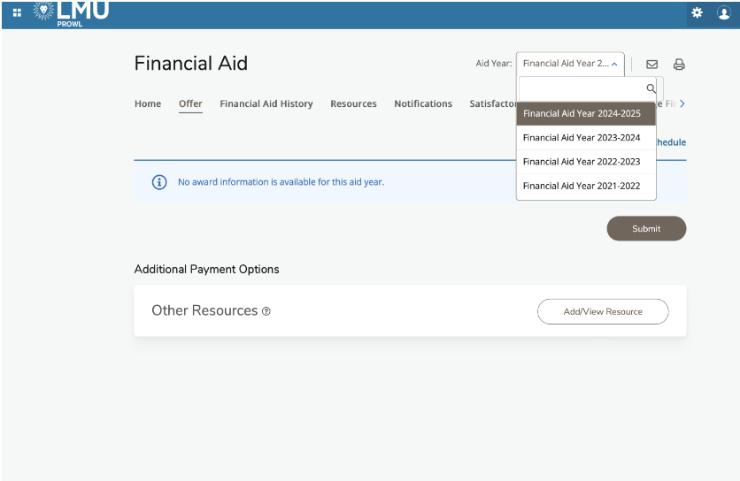Image resolution: width=740 pixels, height=481 pixels.
Task: Open the apps grid menu icon
Action: [17, 13]
